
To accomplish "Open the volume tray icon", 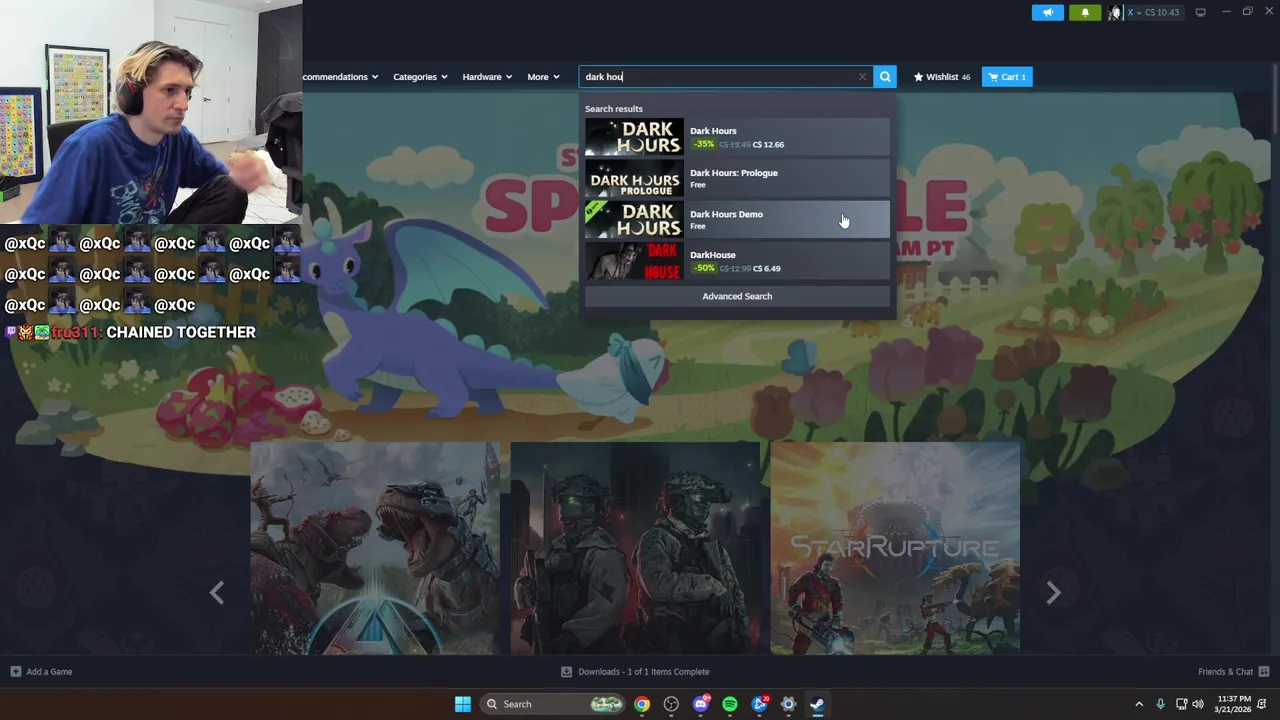I will tap(1198, 704).
